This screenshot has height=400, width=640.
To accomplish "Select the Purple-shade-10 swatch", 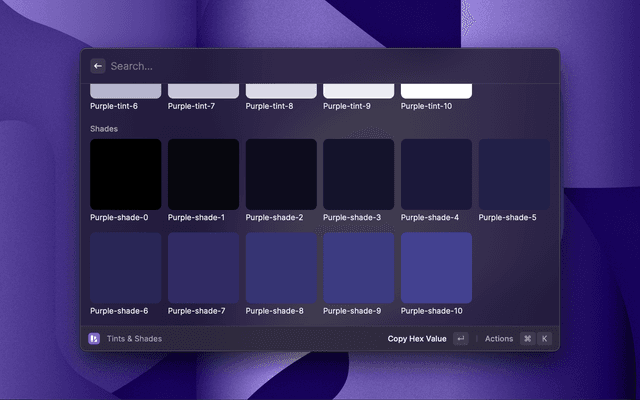I will 436,268.
